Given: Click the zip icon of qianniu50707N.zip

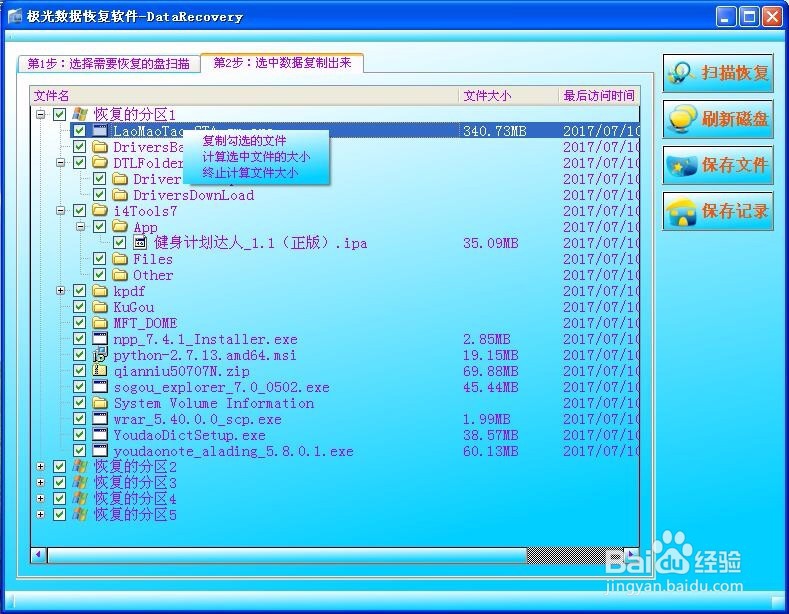Looking at the screenshot, I should point(100,371).
